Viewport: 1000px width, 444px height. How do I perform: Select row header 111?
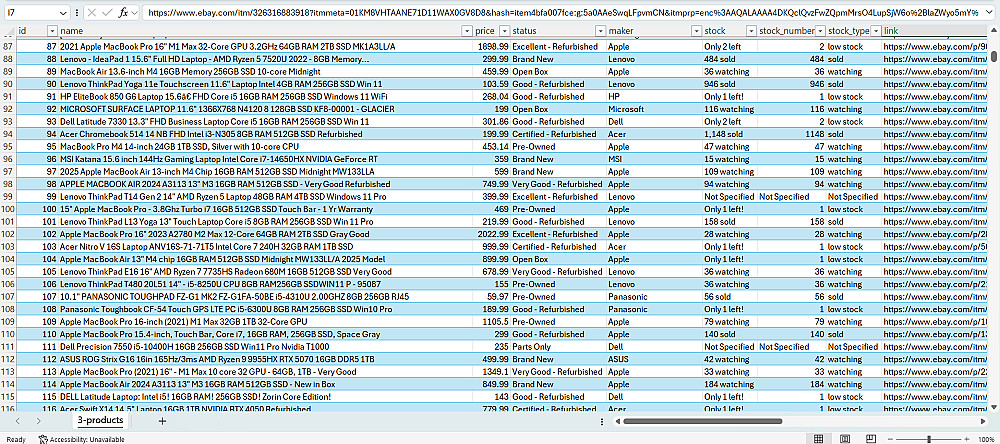click(8, 346)
